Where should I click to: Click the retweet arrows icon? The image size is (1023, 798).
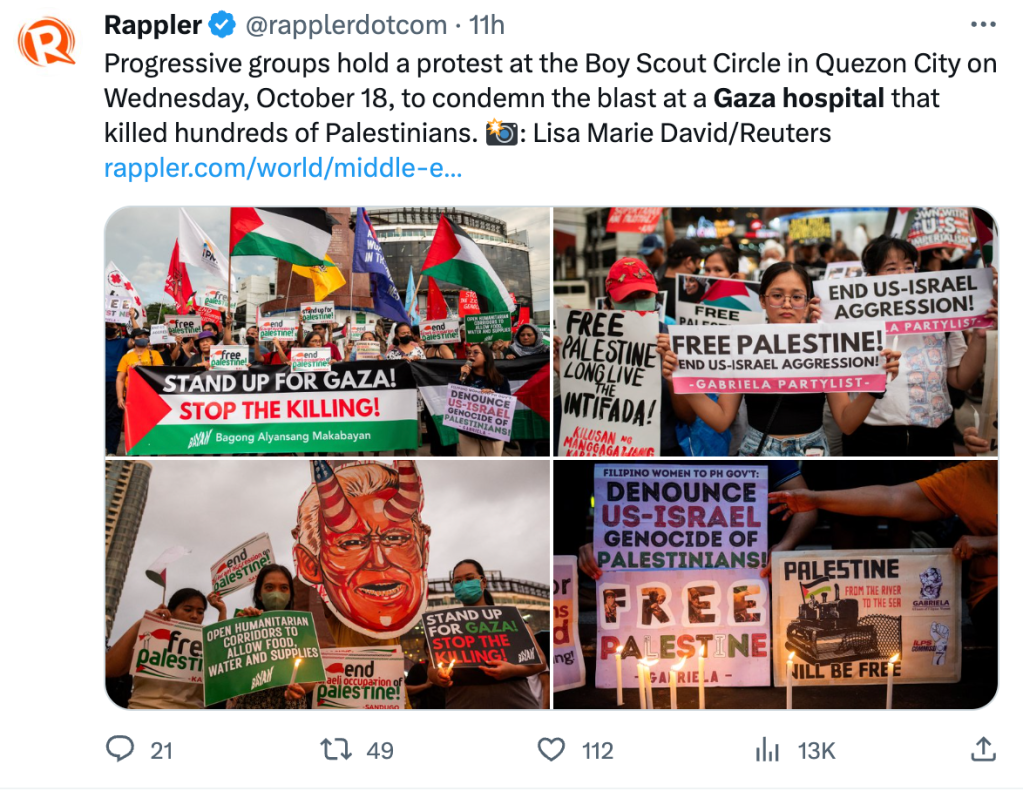[x=336, y=750]
